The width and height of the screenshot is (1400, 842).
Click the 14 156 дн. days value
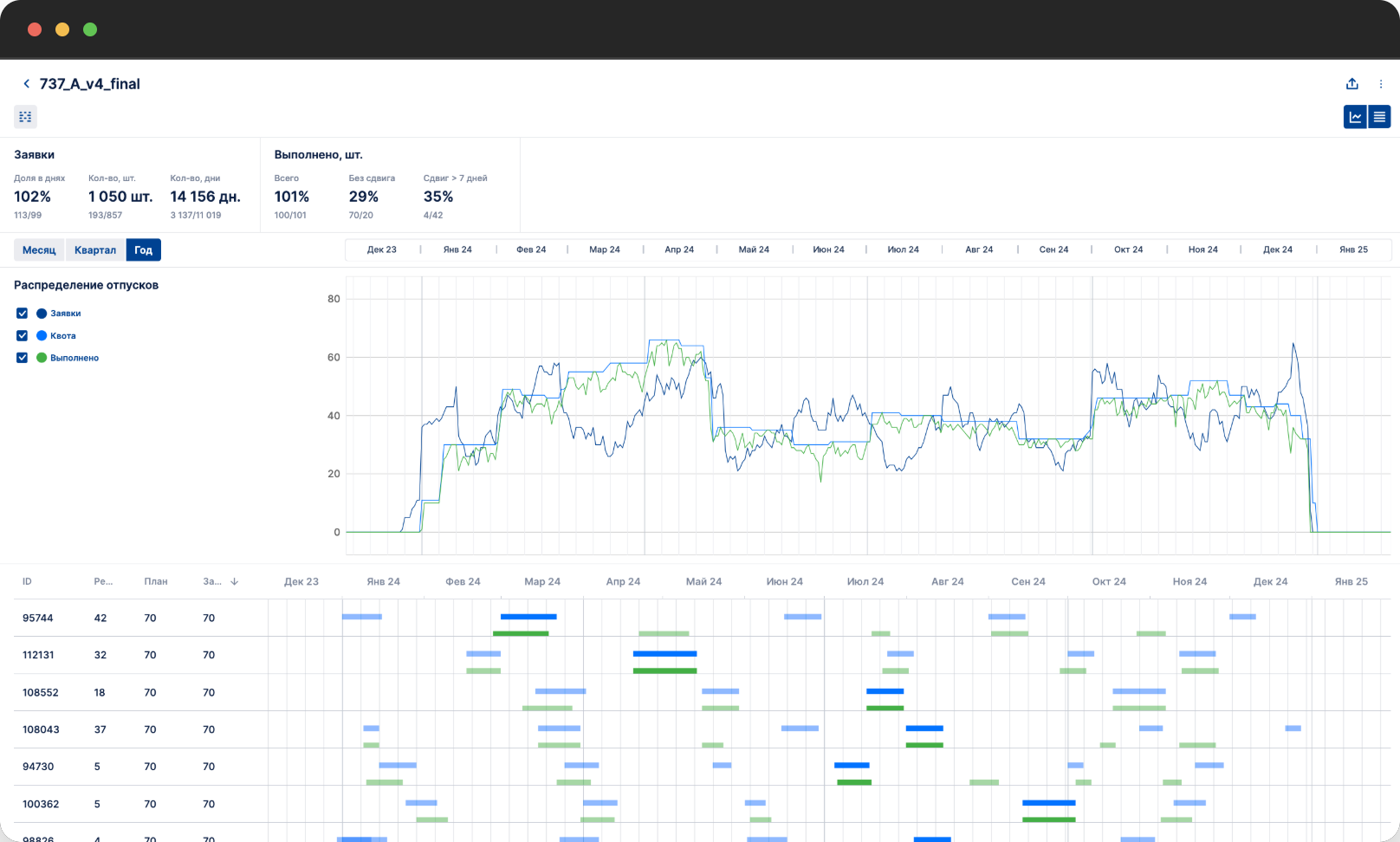[205, 197]
